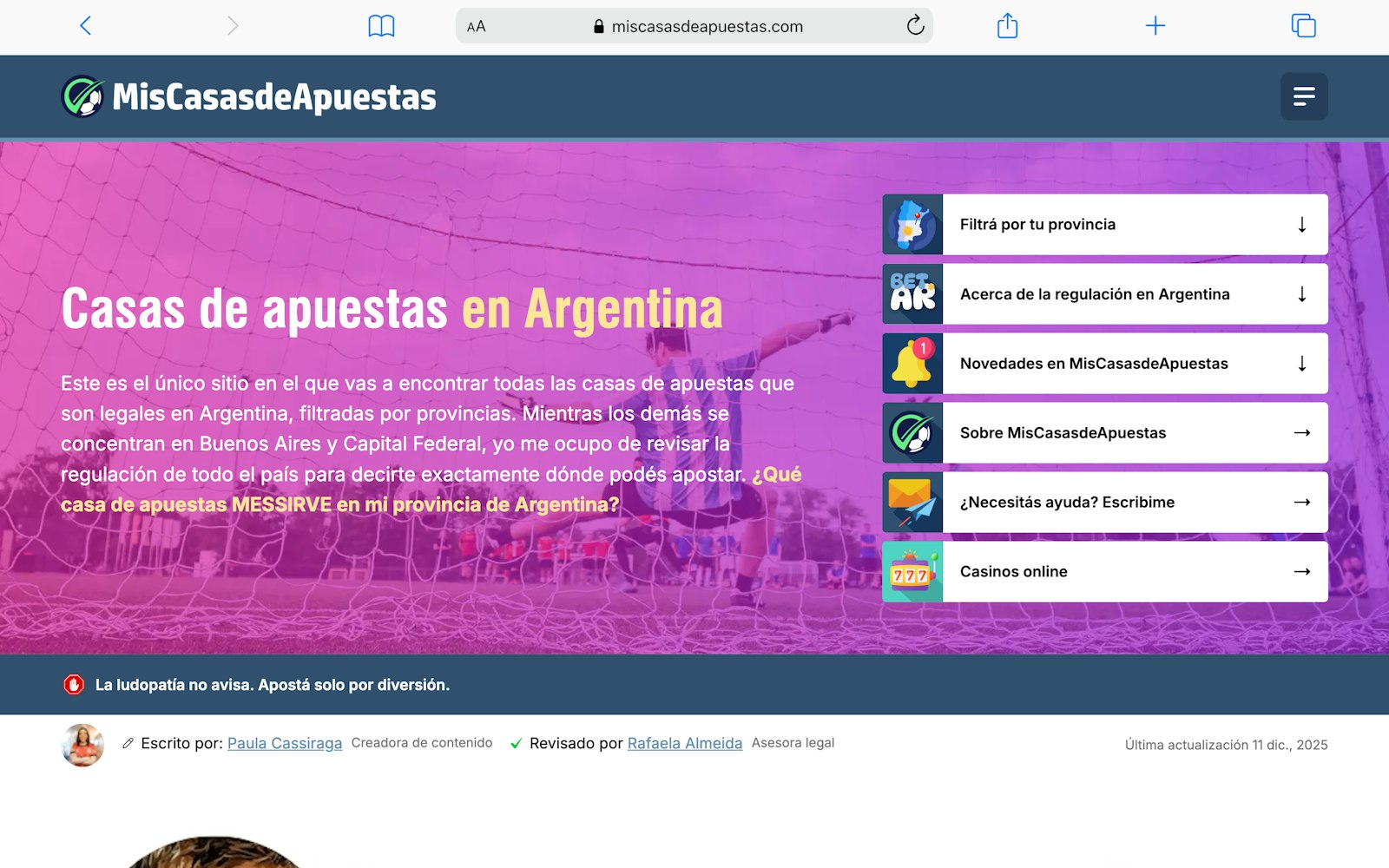Expand Novedades en MisCasasdeApuestas

tap(1104, 364)
